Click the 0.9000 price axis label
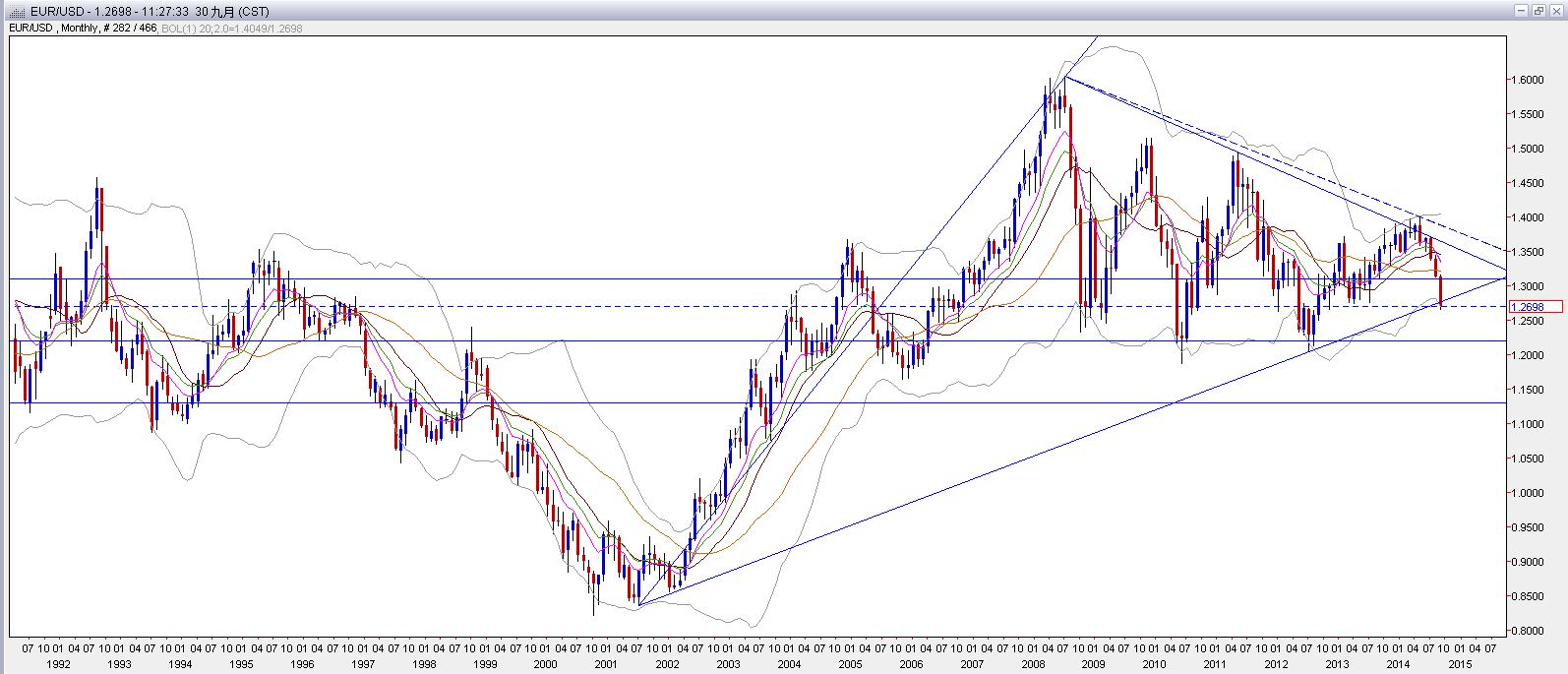 [x=1528, y=563]
